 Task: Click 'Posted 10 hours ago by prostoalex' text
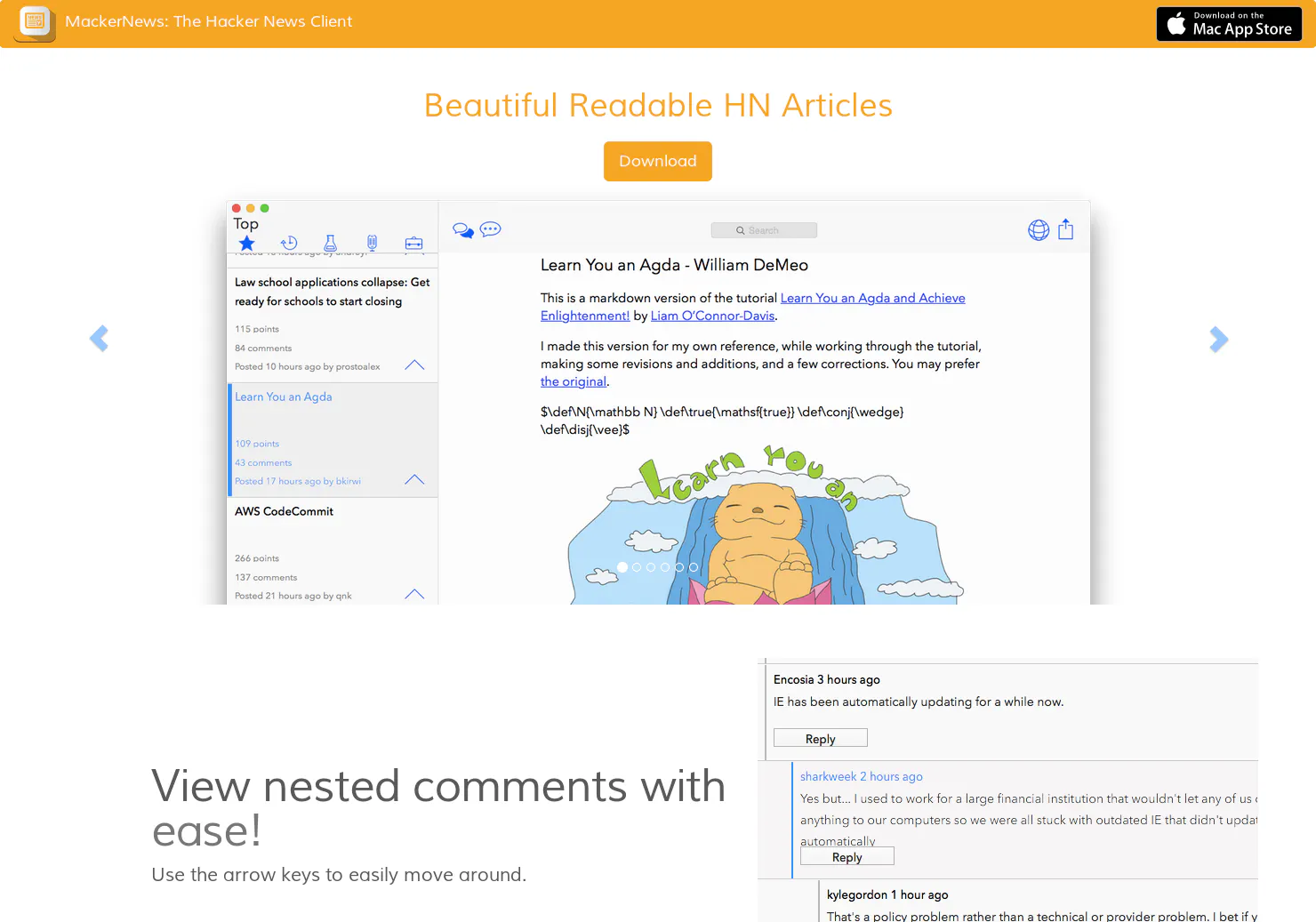coord(308,366)
